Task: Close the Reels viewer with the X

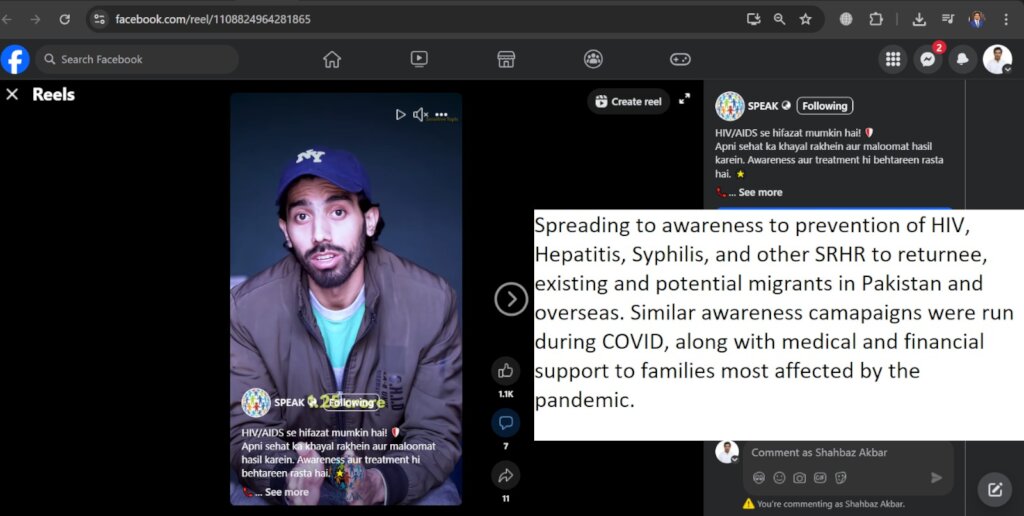Action: tap(12, 94)
